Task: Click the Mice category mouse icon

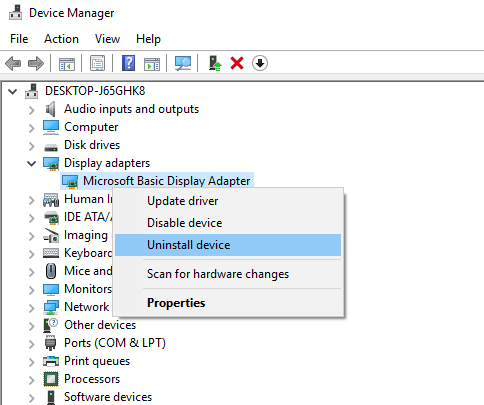Action: coord(51,271)
